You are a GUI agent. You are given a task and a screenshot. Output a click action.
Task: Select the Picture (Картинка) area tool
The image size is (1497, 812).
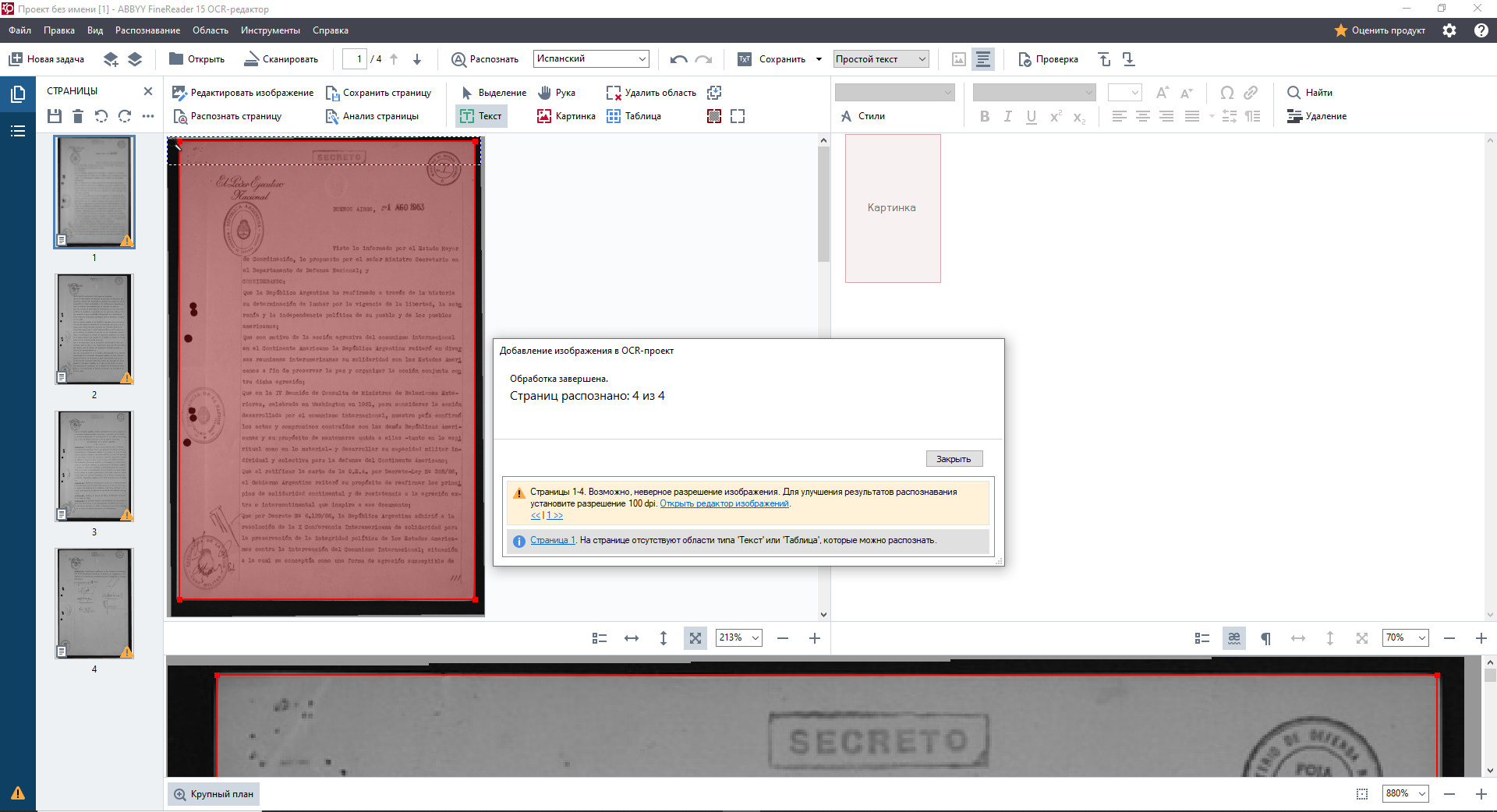[x=566, y=116]
